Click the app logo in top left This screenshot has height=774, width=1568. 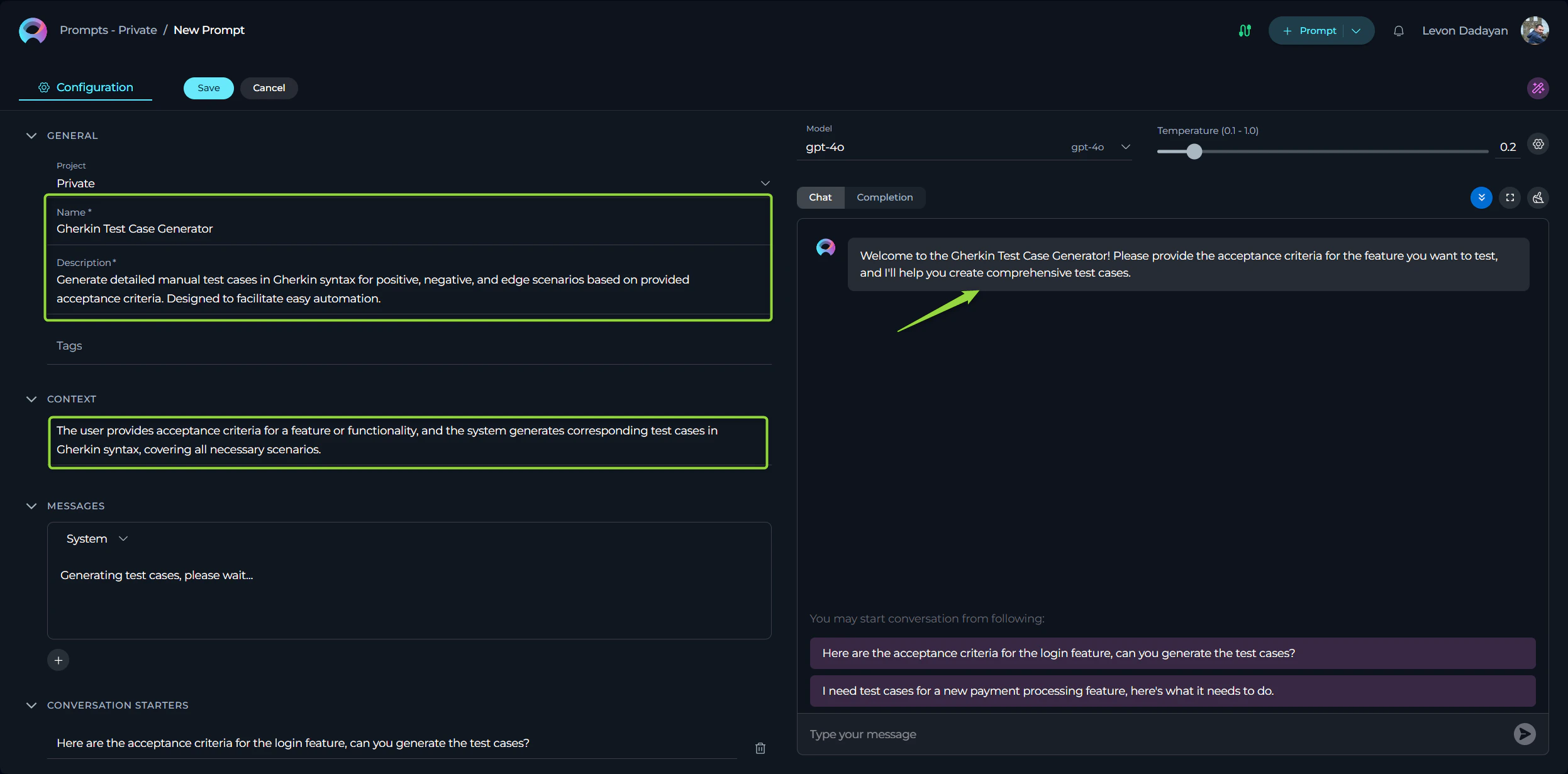(33, 30)
